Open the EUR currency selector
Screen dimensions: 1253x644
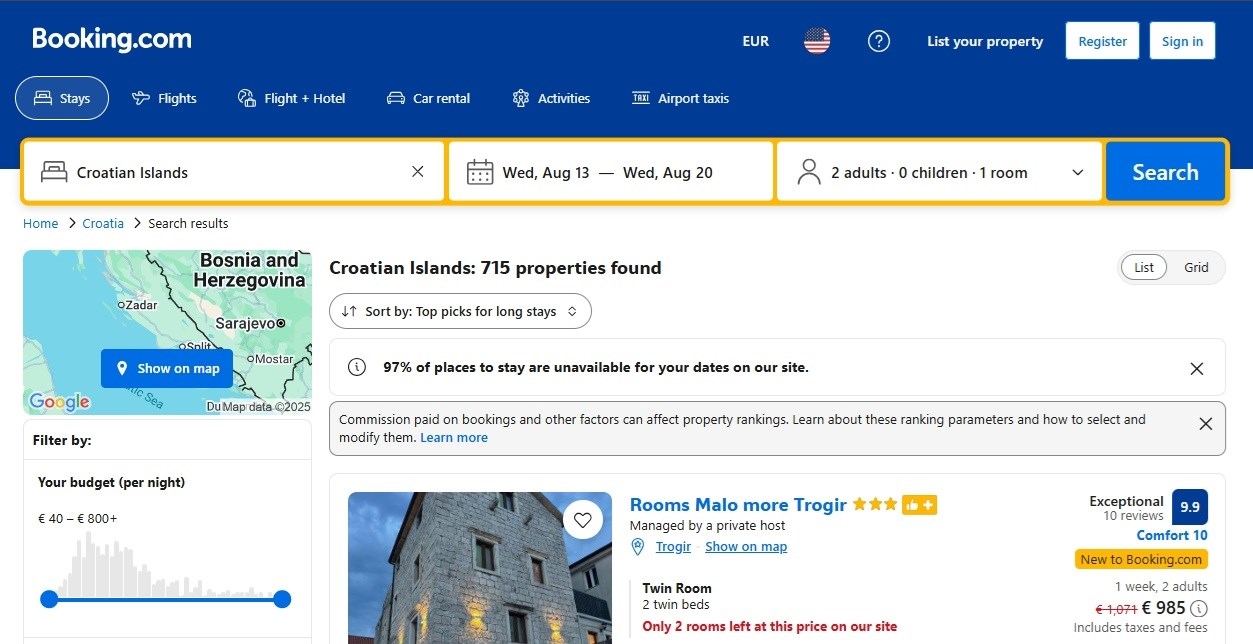(756, 41)
